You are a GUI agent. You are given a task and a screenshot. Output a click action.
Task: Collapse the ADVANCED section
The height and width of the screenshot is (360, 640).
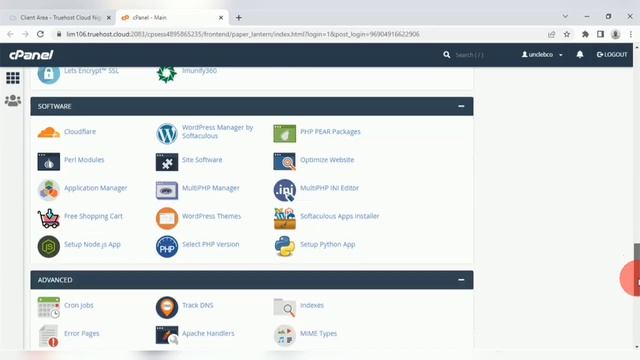tap(461, 280)
